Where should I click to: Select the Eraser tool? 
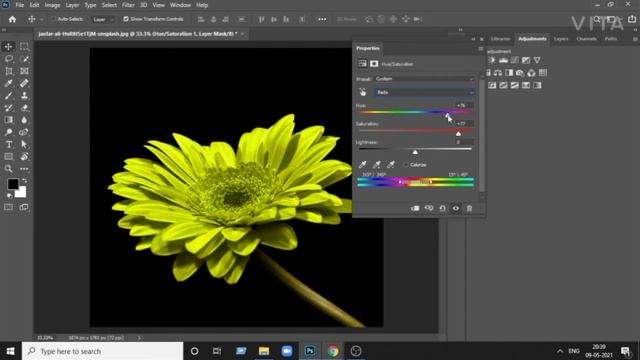pyautogui.click(x=24, y=108)
